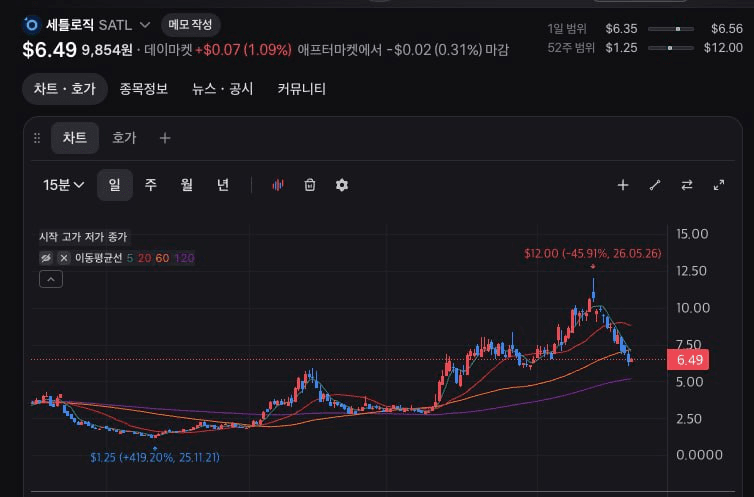Screen dimensions: 754x497
Task: Select the 일 daily interval button
Action: tap(115, 185)
